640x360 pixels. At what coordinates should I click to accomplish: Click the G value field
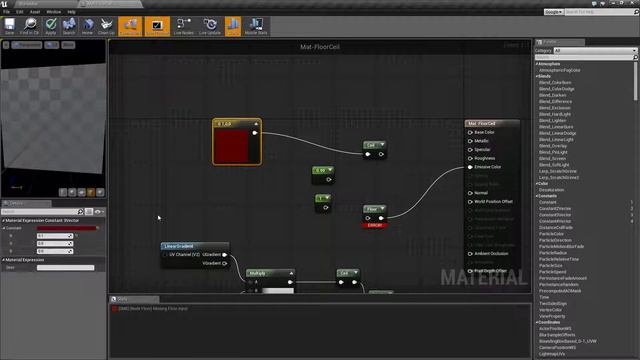(x=55, y=244)
